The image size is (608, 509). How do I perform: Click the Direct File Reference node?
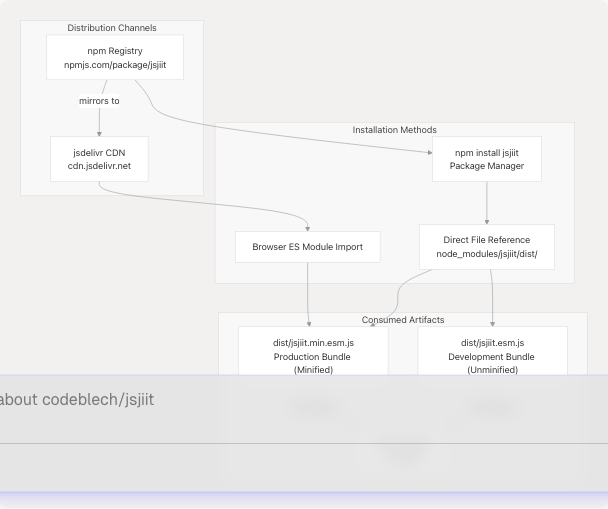[x=486, y=247]
